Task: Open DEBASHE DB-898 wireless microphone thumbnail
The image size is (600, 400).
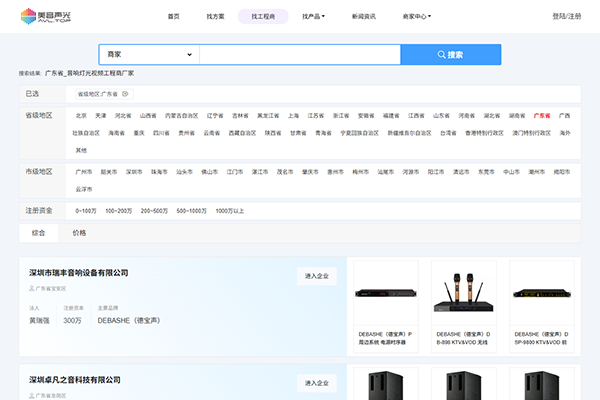Action: 464,293
